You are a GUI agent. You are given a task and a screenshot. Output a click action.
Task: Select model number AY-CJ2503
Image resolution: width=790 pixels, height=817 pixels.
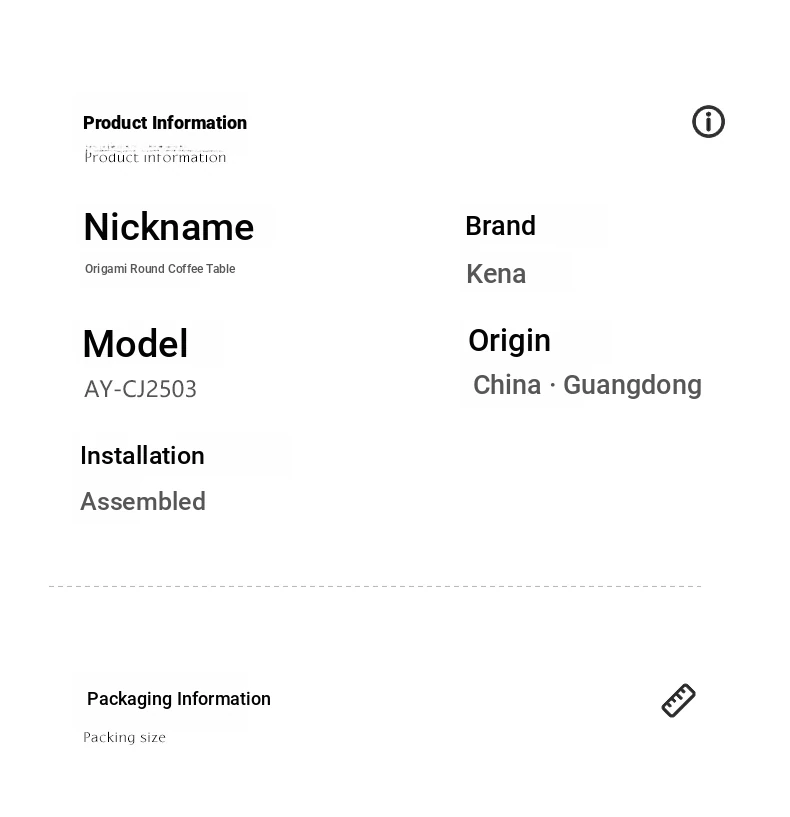click(x=140, y=389)
